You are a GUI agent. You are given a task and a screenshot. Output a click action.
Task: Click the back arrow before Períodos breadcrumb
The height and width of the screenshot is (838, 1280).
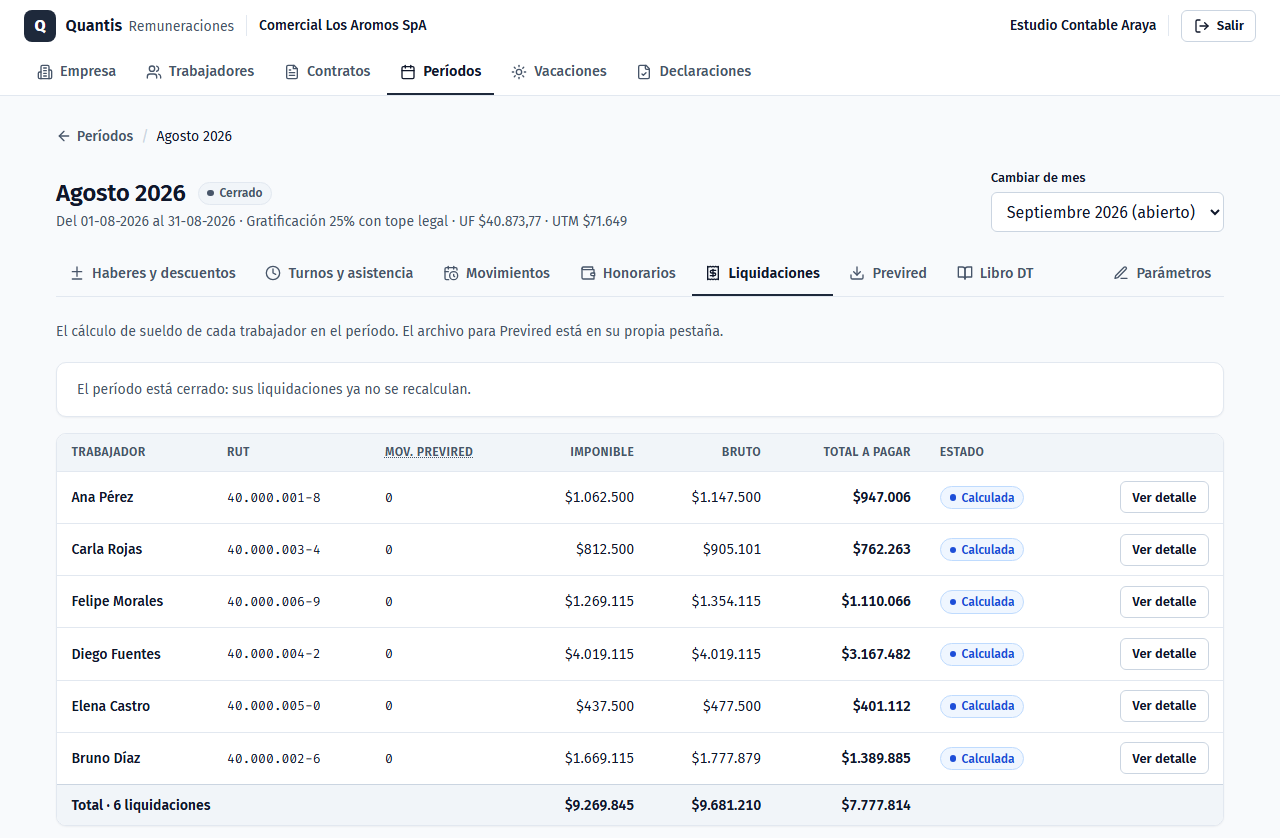coord(64,136)
